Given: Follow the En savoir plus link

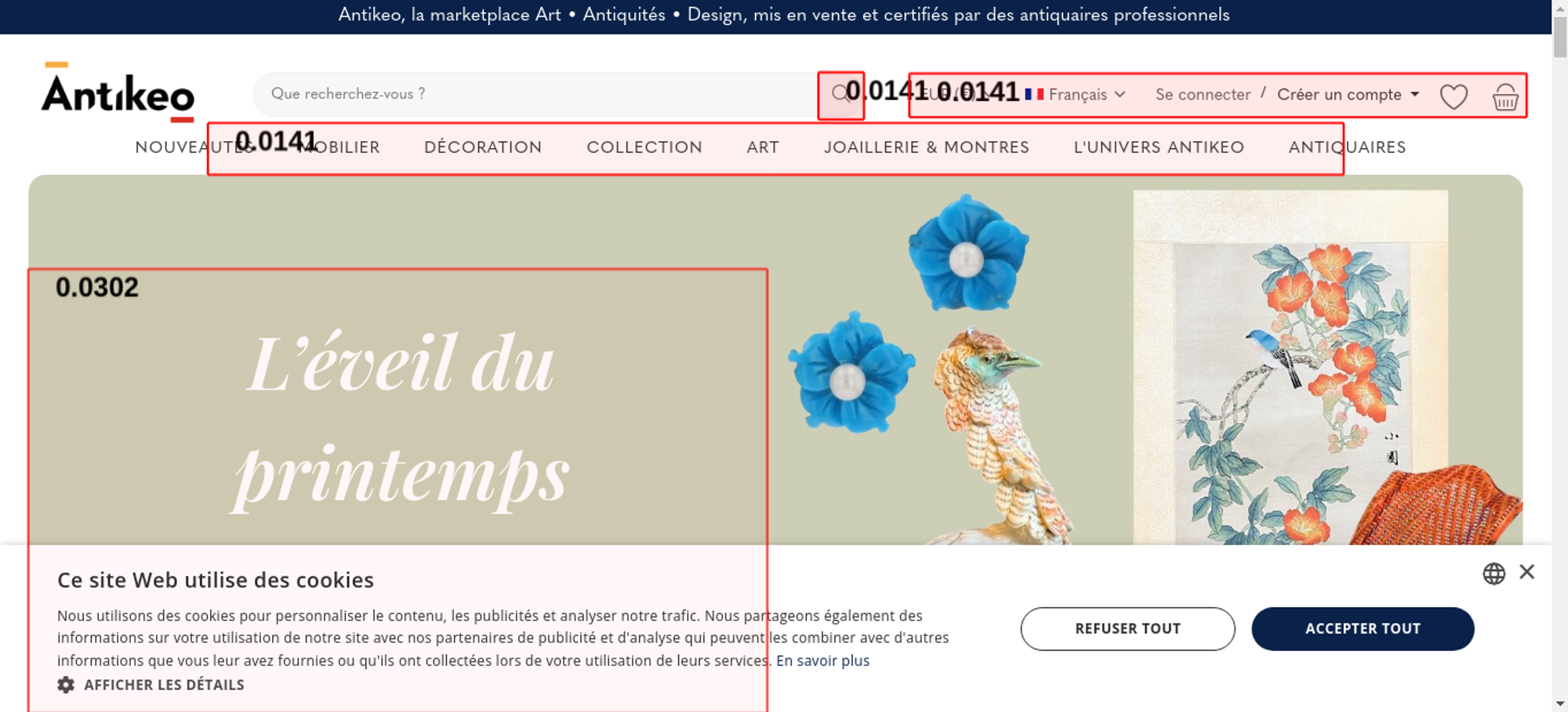Looking at the screenshot, I should [822, 660].
